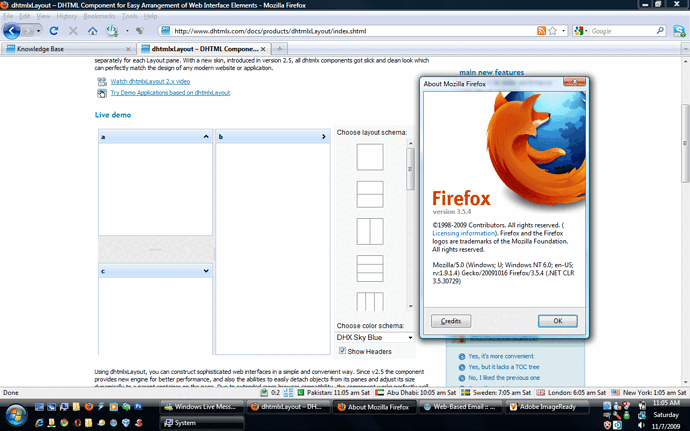
Task: Open the Bookmarks menu
Action: (99, 16)
